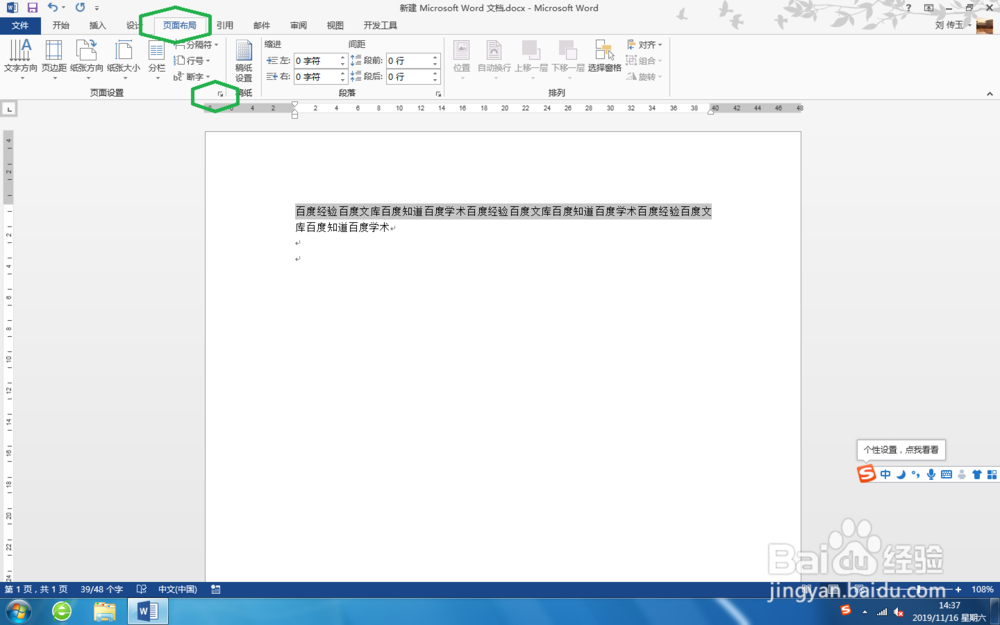Open paragraph dialog launcher in 段落 group

point(438,94)
